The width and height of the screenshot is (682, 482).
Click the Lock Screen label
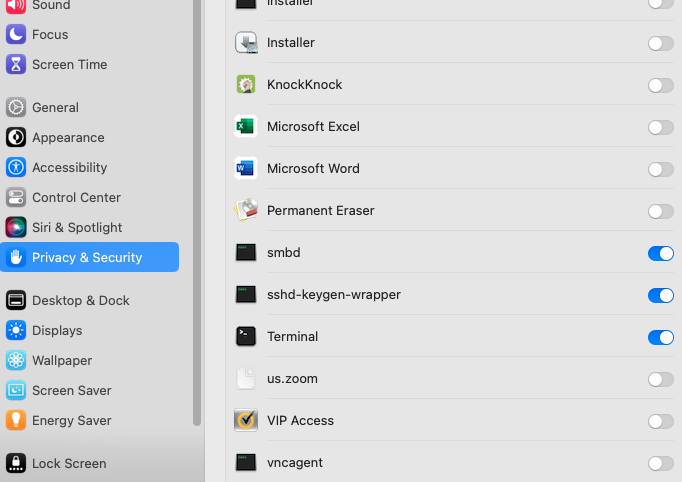coord(69,464)
